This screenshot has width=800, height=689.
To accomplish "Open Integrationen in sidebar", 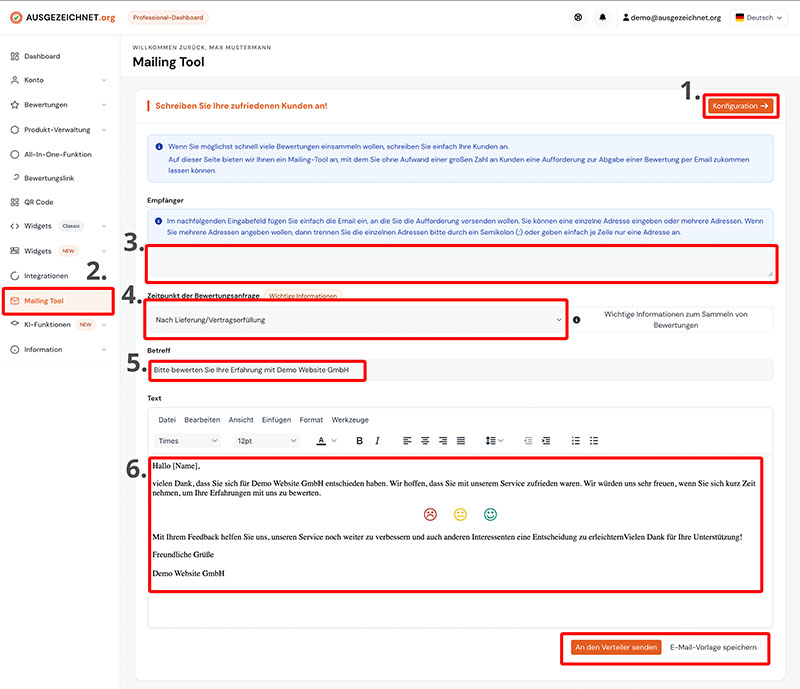I will click(x=46, y=276).
